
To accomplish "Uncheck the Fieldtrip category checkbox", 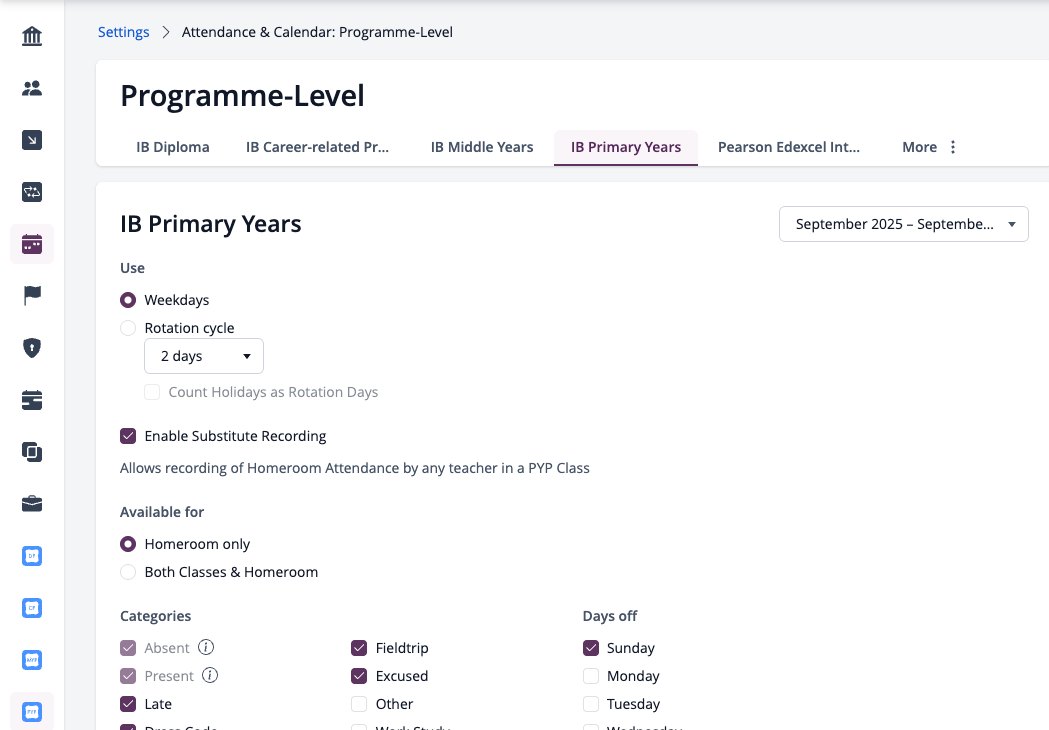I will tap(359, 648).
